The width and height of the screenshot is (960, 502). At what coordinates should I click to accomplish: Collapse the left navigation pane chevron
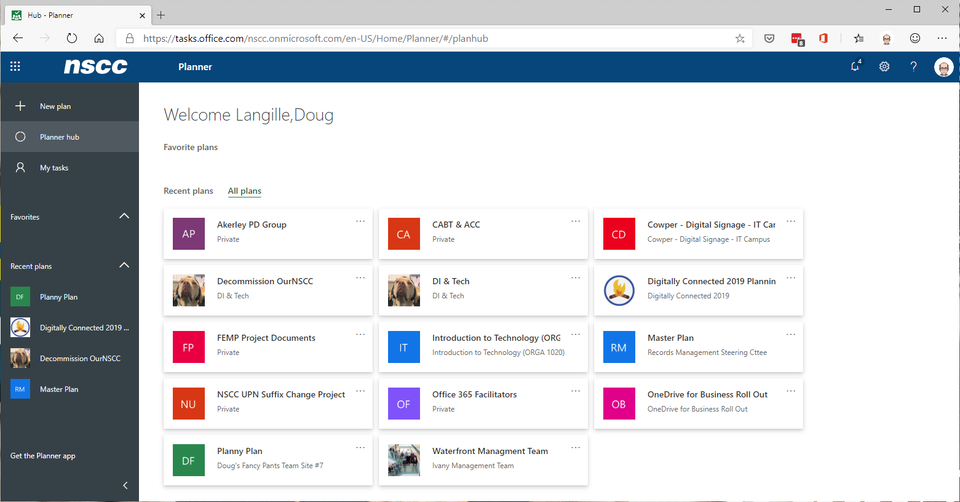[x=125, y=485]
